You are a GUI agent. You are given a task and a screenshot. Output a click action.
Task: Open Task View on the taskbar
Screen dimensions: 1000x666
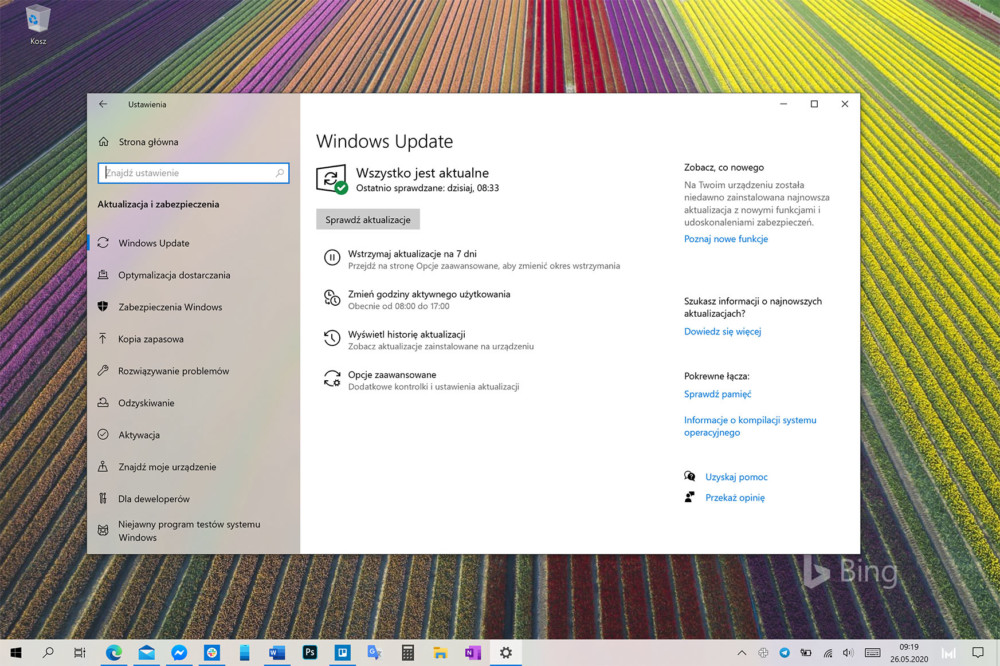80,653
